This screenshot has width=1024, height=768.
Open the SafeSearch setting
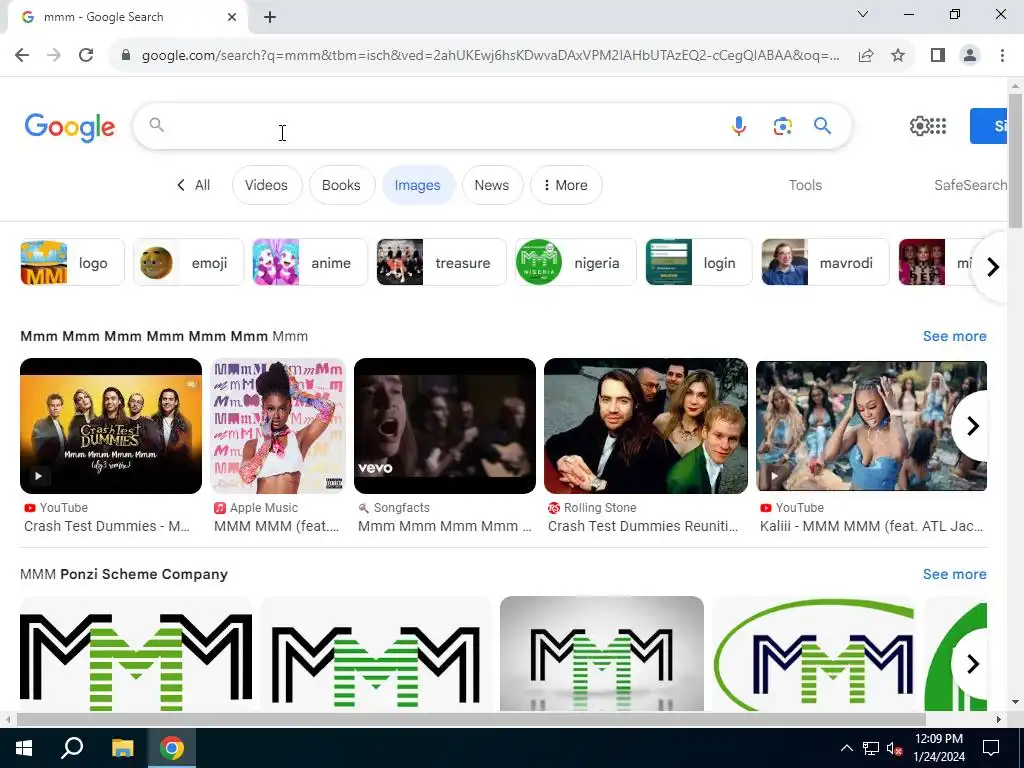click(970, 185)
